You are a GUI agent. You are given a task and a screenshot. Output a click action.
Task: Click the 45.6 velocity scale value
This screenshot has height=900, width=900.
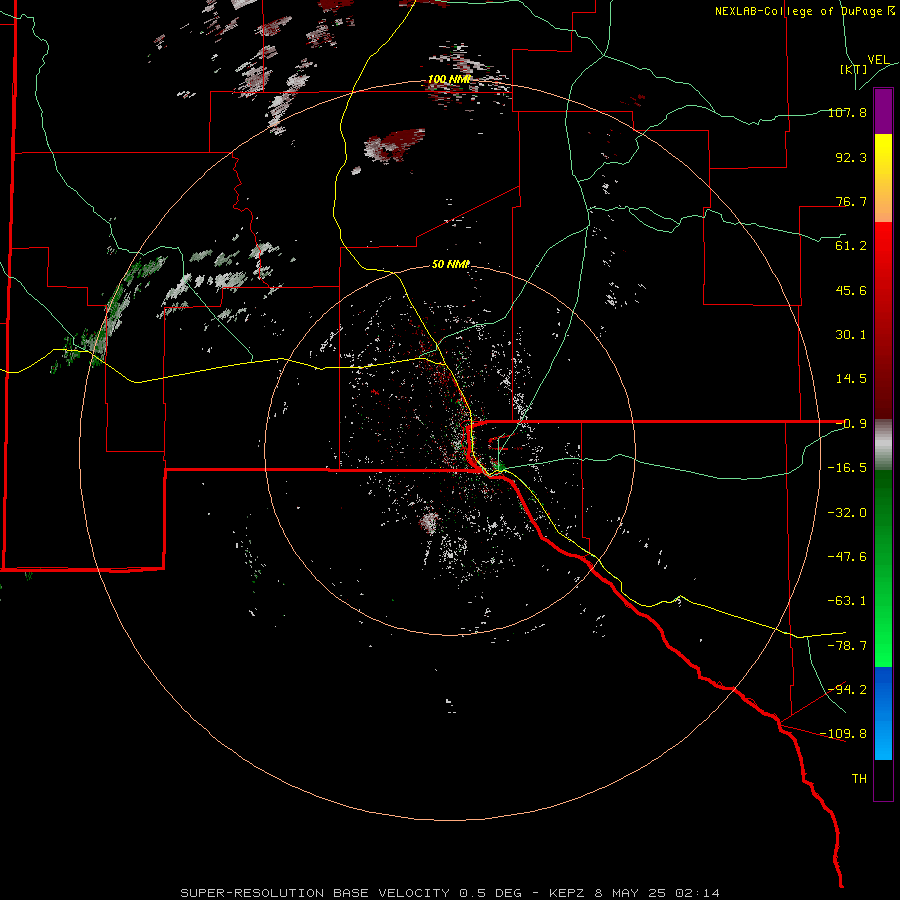point(851,290)
